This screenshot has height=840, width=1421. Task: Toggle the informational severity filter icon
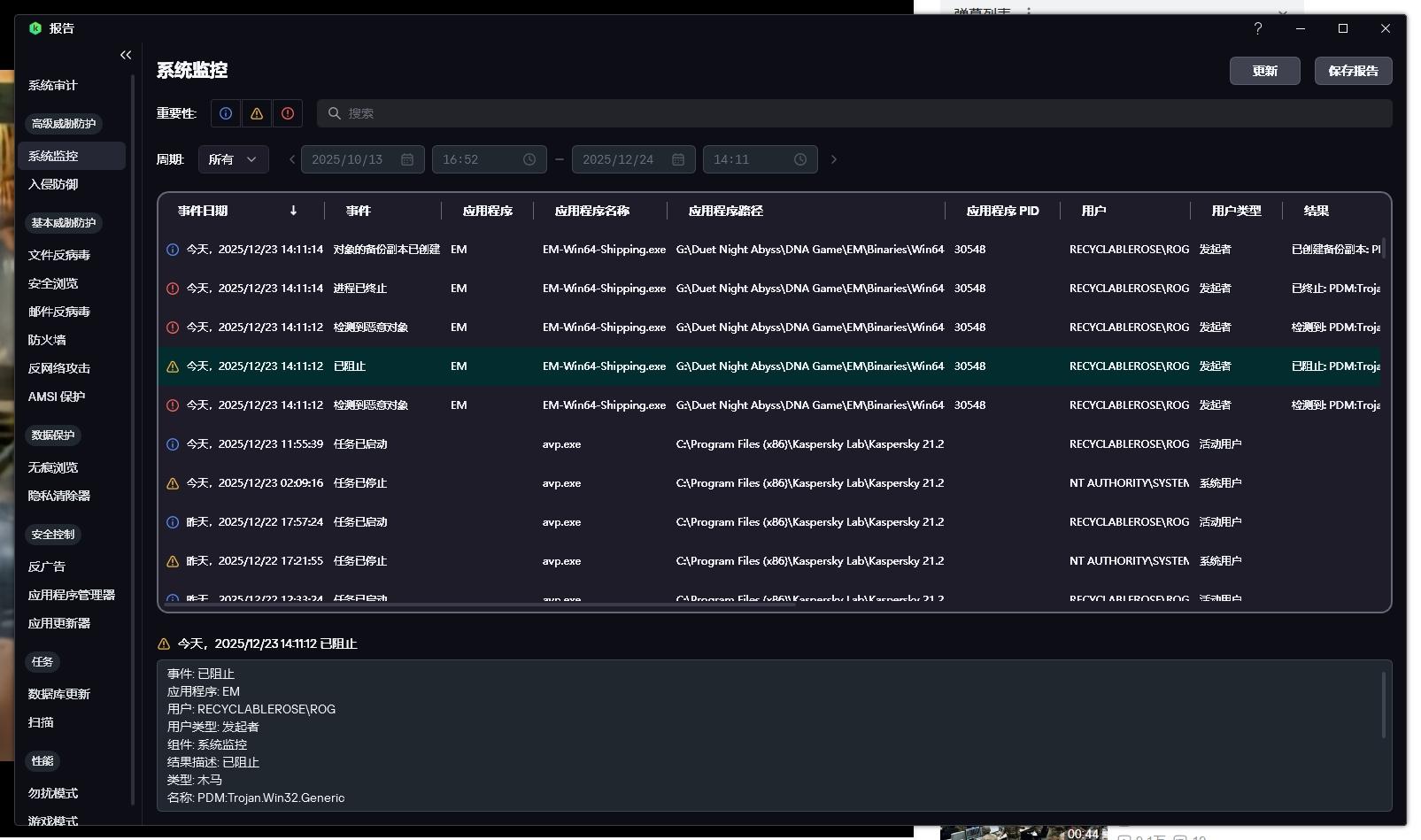[226, 113]
